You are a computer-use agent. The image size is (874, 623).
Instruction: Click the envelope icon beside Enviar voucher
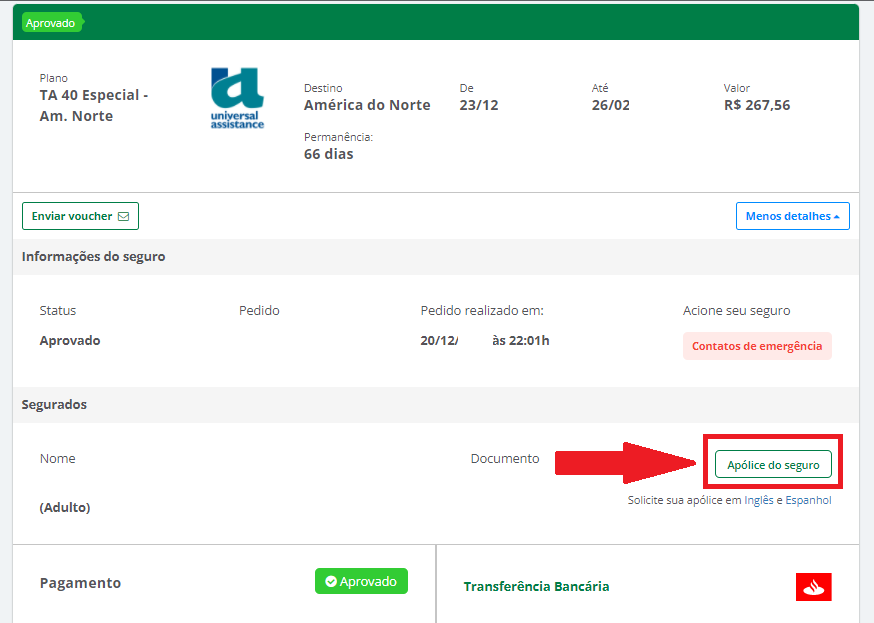[x=124, y=216]
